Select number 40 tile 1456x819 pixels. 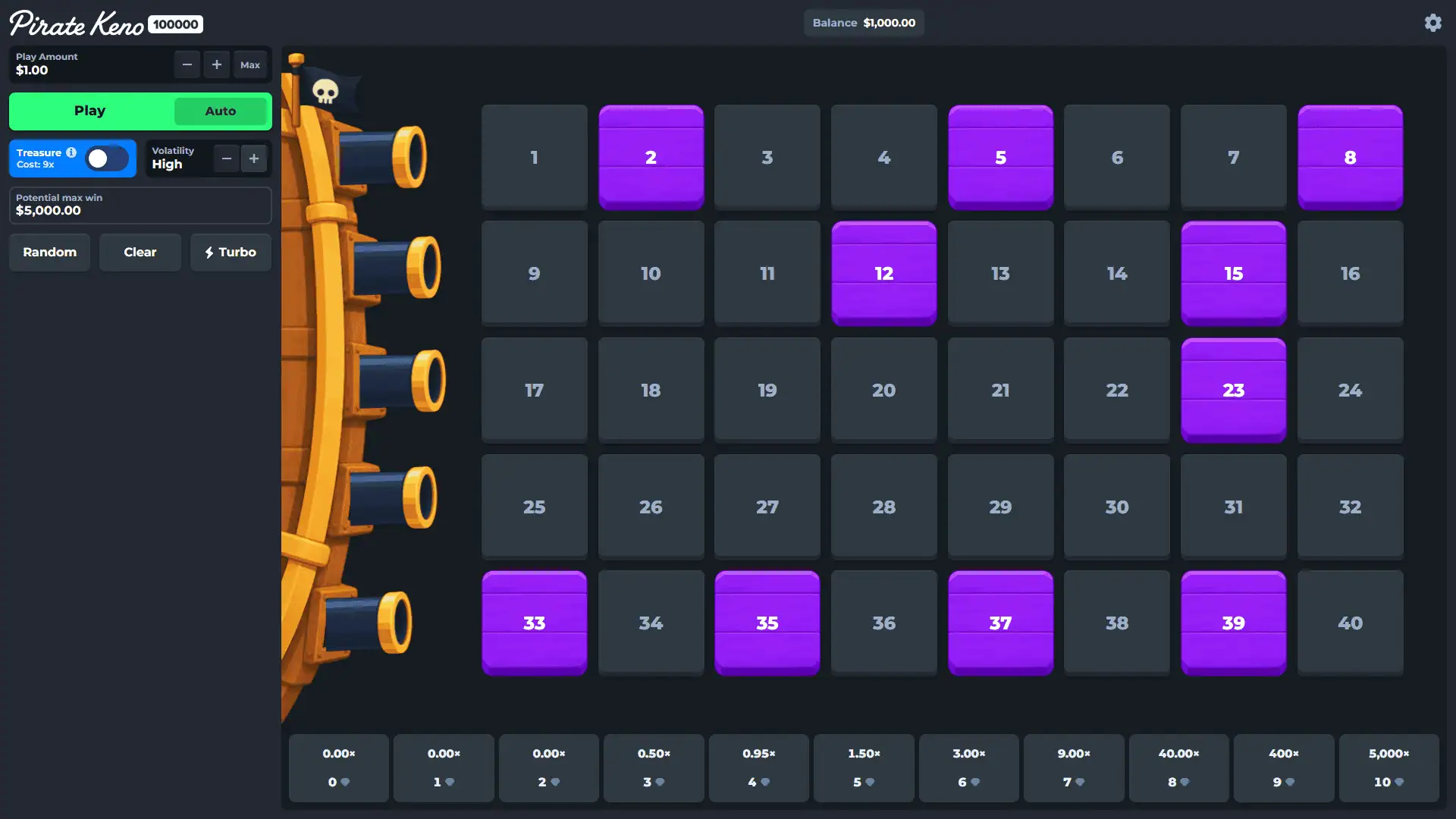click(x=1350, y=623)
